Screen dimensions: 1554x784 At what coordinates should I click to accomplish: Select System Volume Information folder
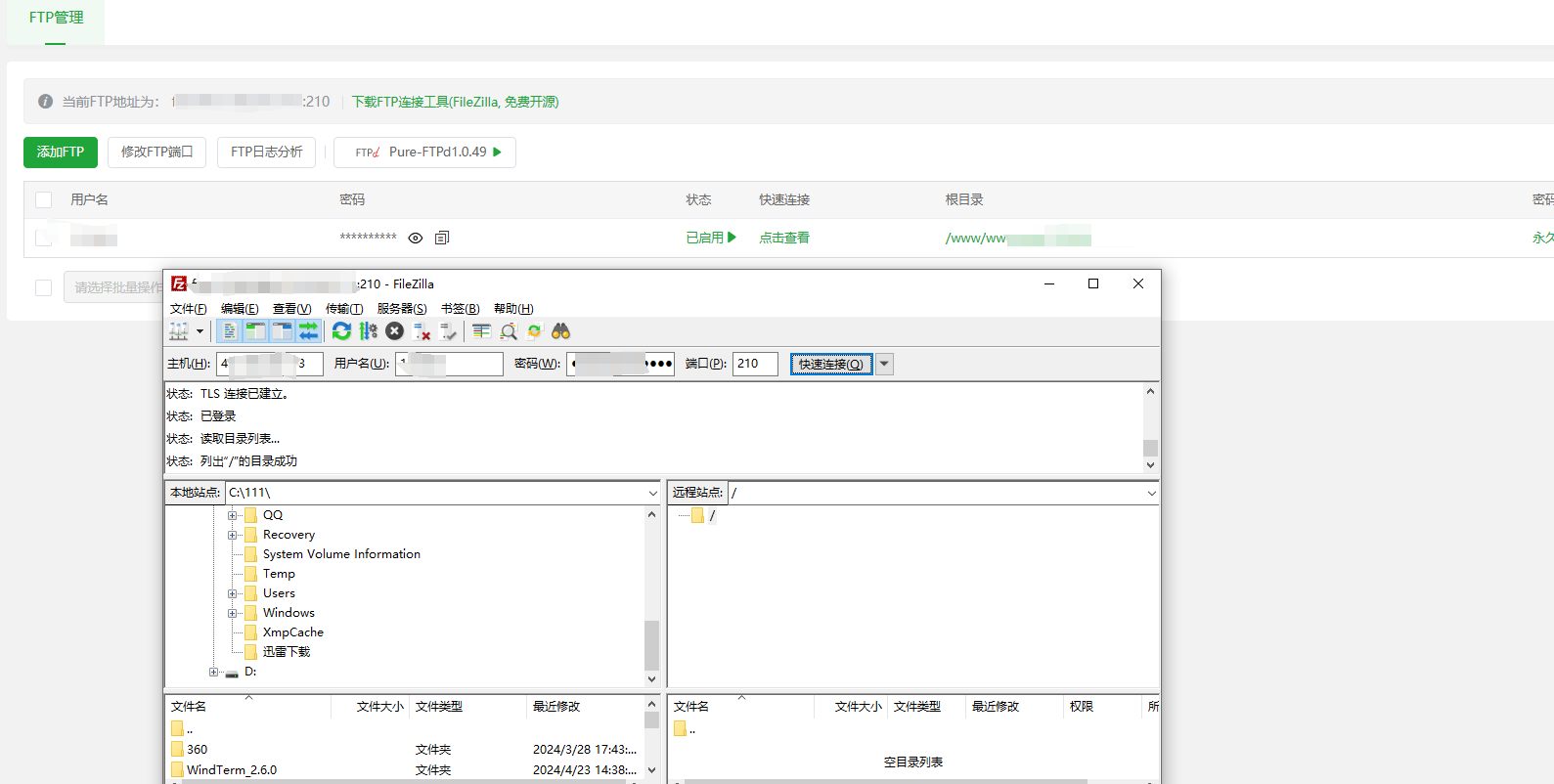(341, 554)
